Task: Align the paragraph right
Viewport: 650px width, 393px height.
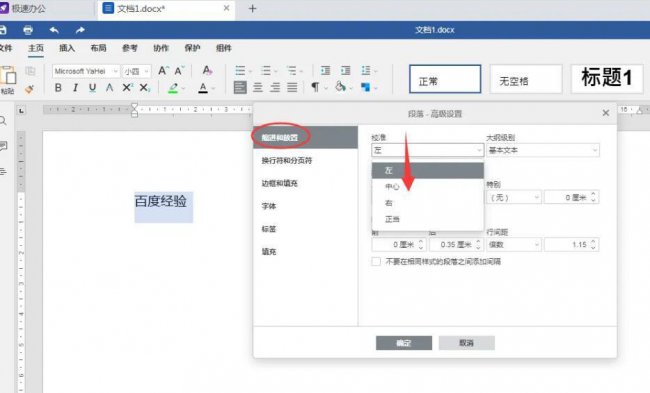Action: coord(275,87)
